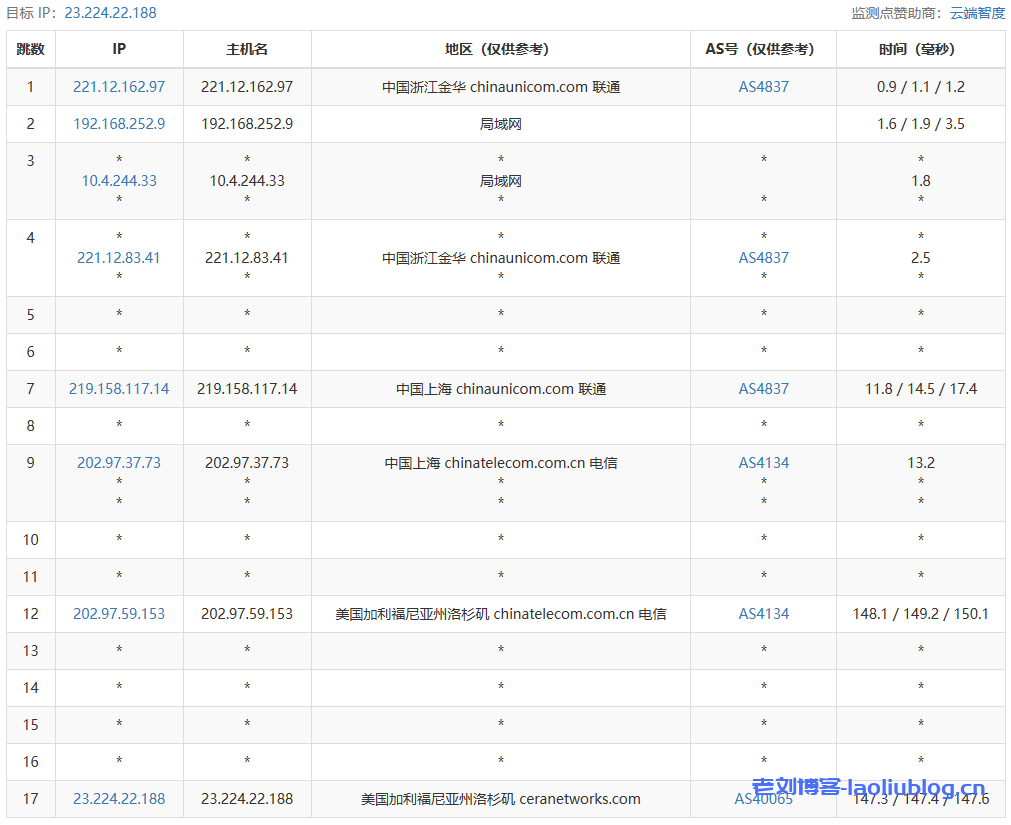This screenshot has width=1011, height=825.
Task: Open the 221.12.83.41 IP link
Action: click(119, 258)
